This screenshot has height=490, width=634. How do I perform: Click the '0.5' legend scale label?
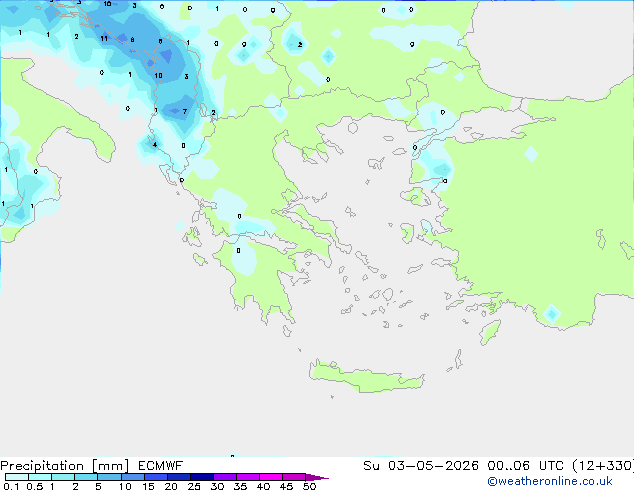[x=35, y=486]
